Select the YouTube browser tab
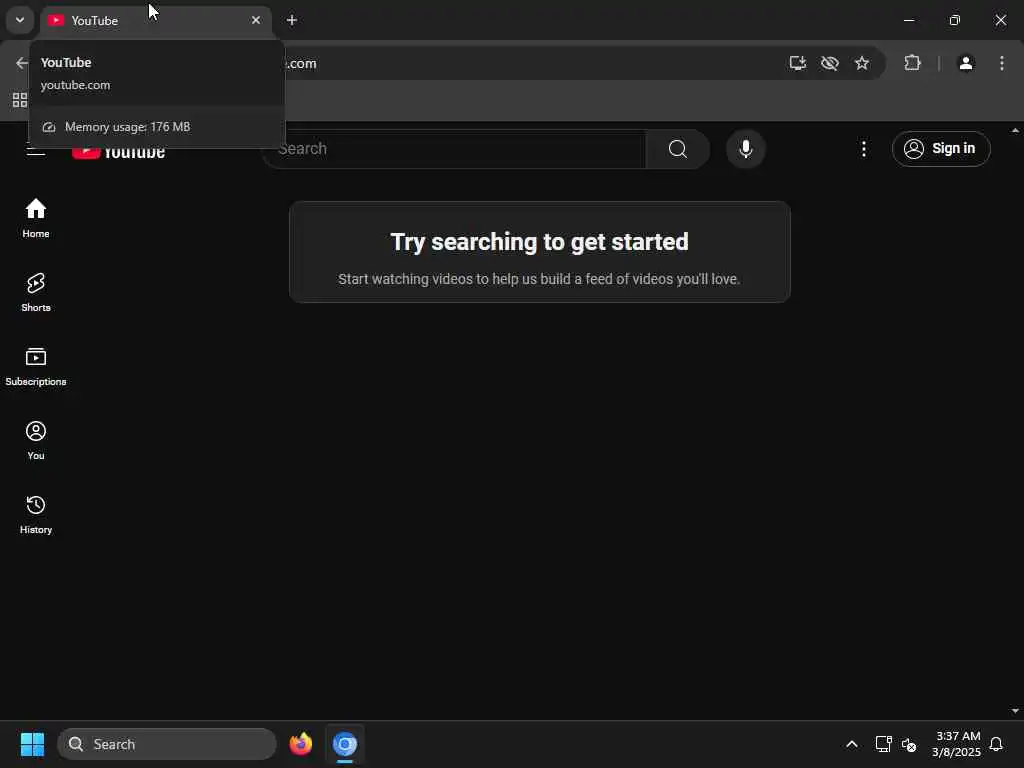This screenshot has height=768, width=1024. click(x=155, y=21)
